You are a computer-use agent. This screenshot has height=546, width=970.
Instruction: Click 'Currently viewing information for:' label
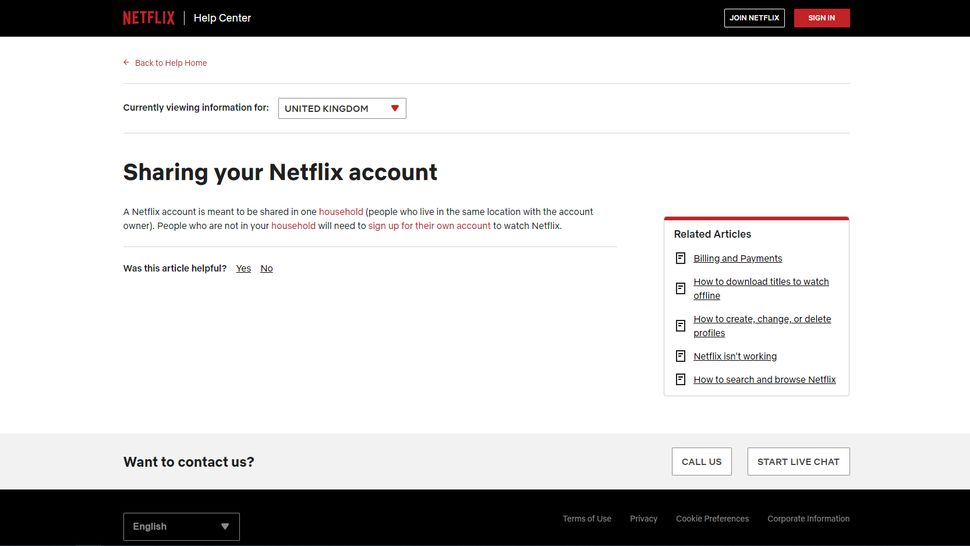tap(196, 108)
